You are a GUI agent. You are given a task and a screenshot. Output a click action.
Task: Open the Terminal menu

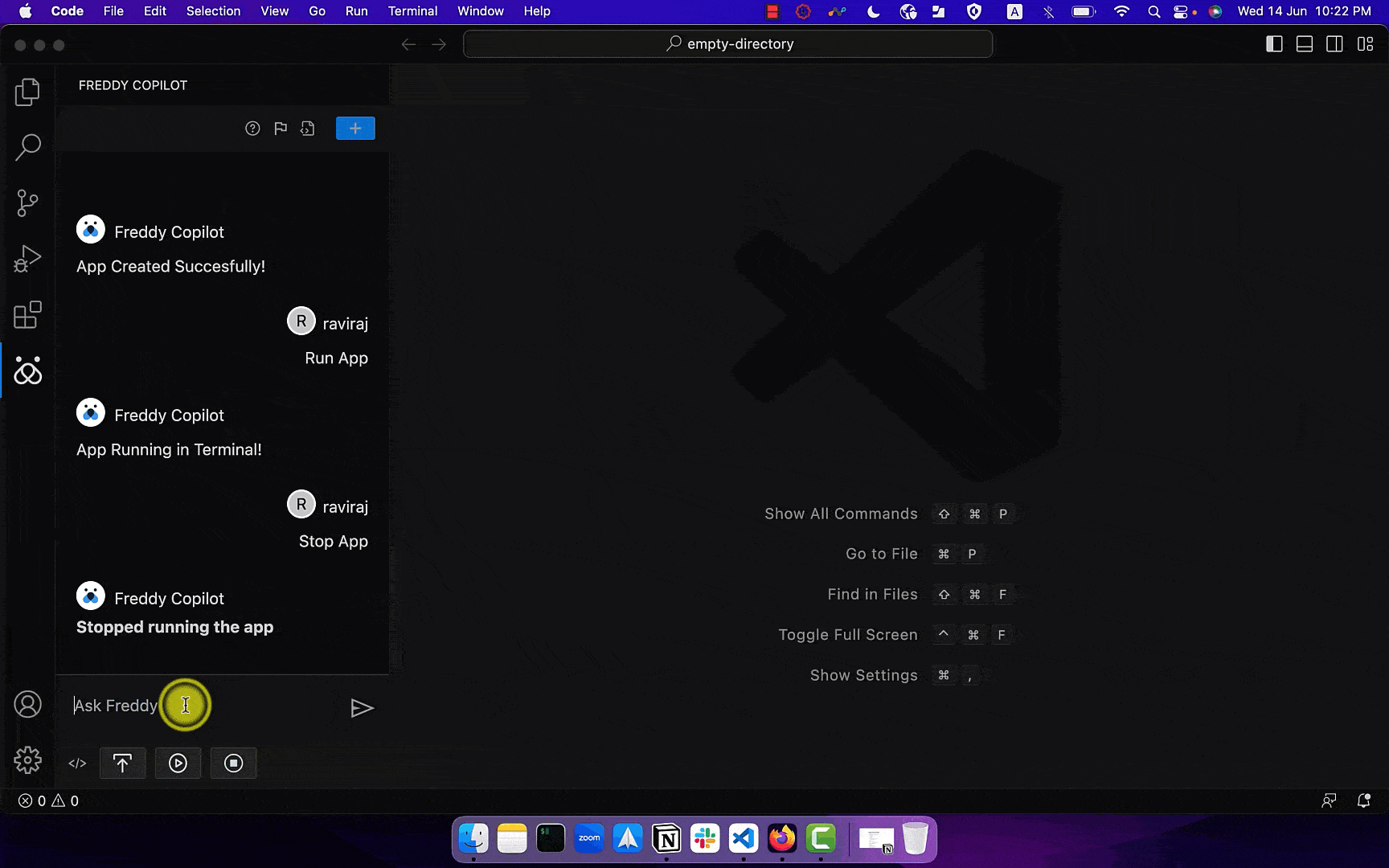pyautogui.click(x=412, y=11)
